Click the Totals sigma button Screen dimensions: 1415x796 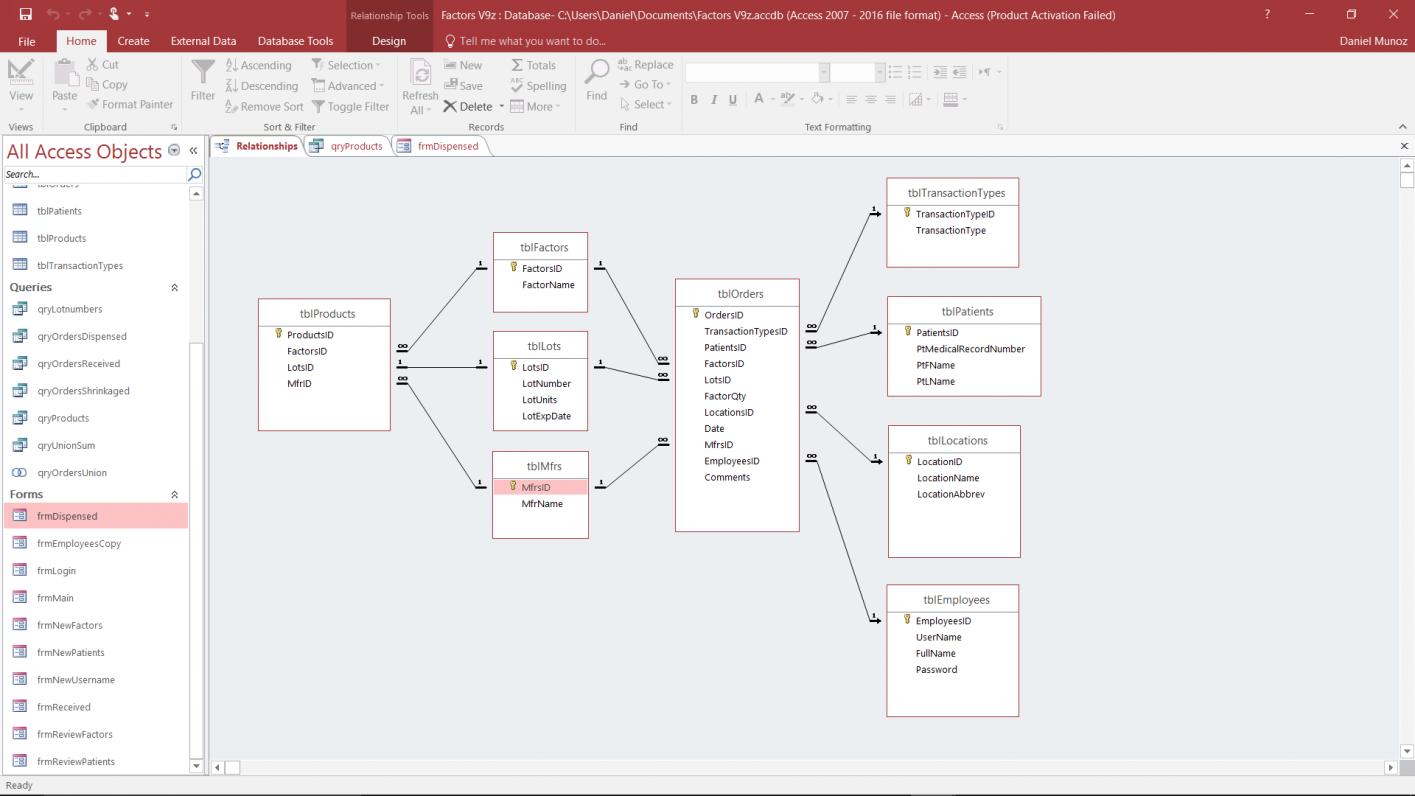(x=533, y=66)
